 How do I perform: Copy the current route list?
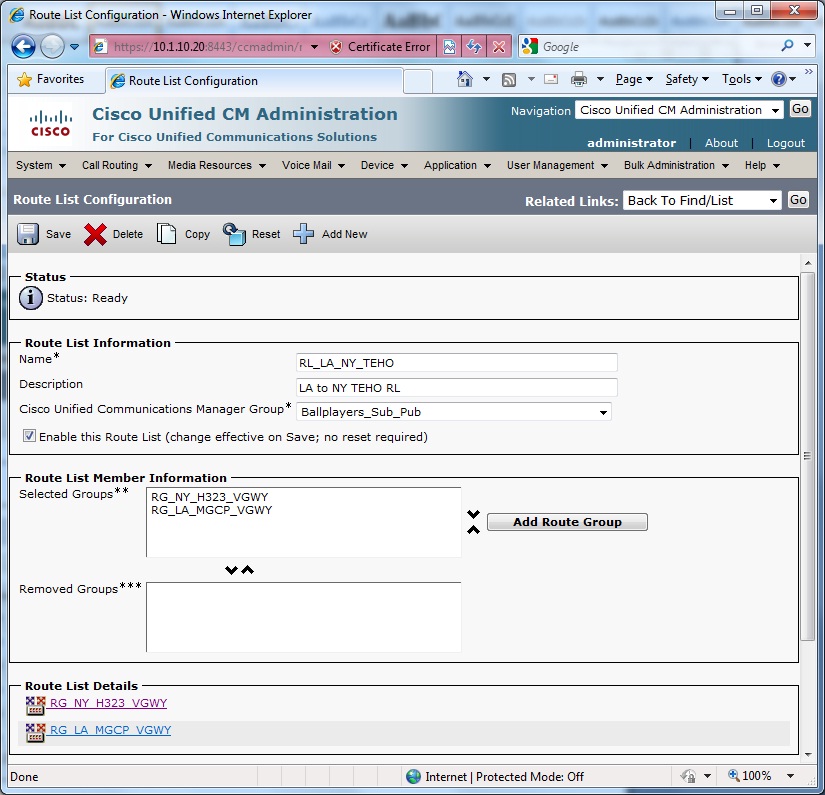pyautogui.click(x=183, y=233)
